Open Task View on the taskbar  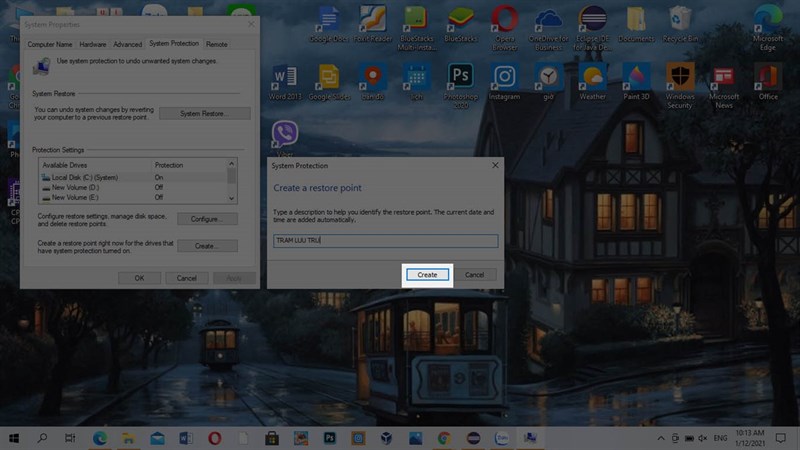coord(70,438)
